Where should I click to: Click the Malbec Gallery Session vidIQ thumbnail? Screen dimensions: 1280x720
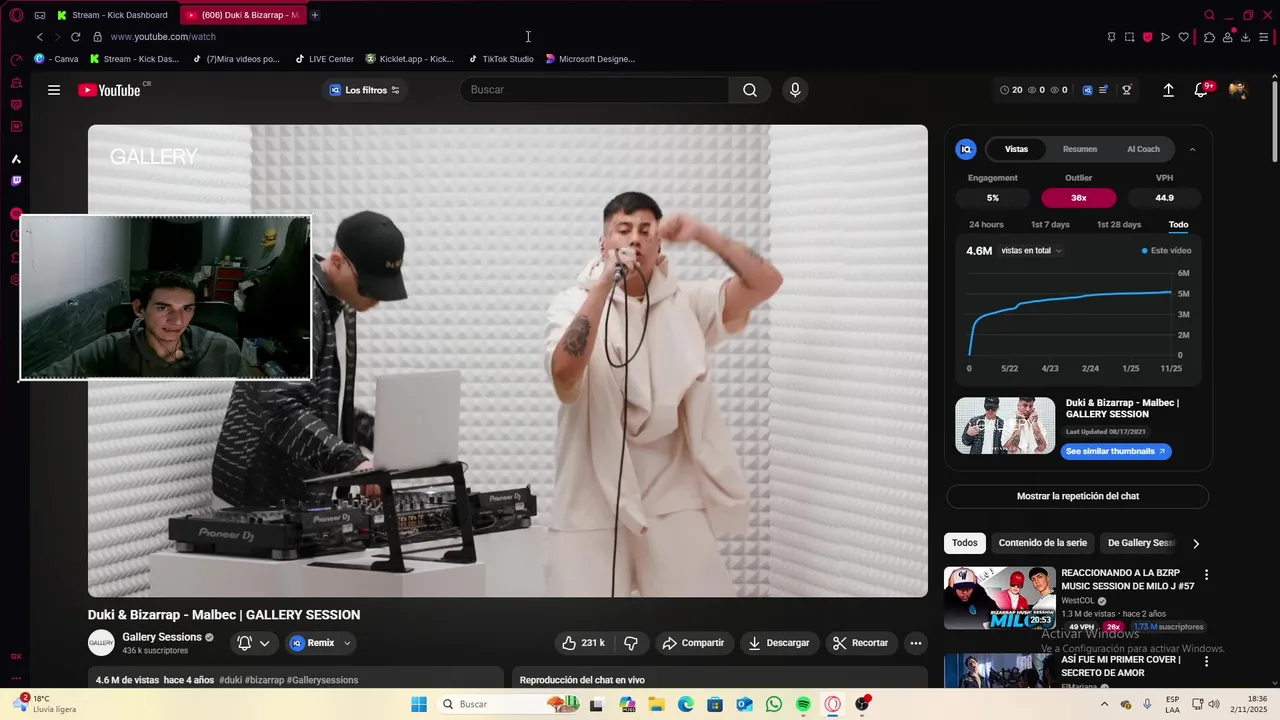pos(1005,426)
